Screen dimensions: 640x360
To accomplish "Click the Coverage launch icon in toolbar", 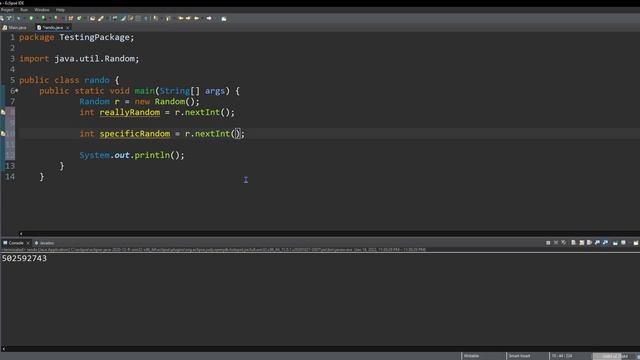I will point(43,18).
